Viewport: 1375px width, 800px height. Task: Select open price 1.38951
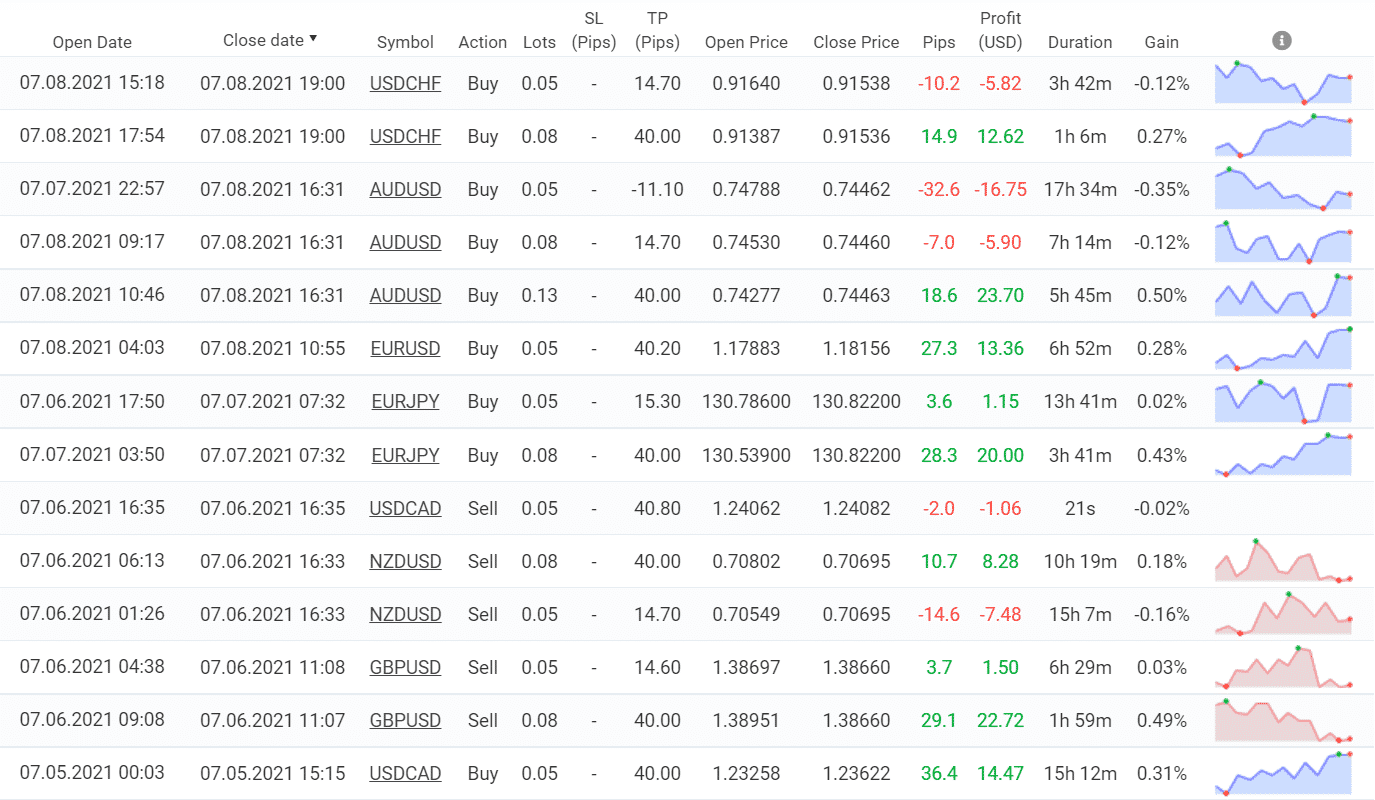point(746,720)
